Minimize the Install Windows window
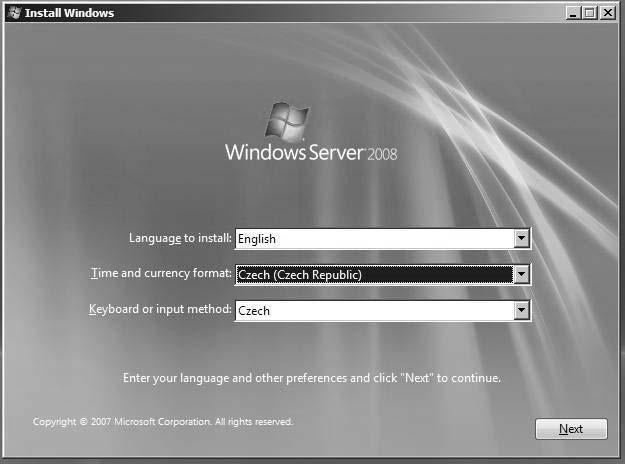 point(573,13)
